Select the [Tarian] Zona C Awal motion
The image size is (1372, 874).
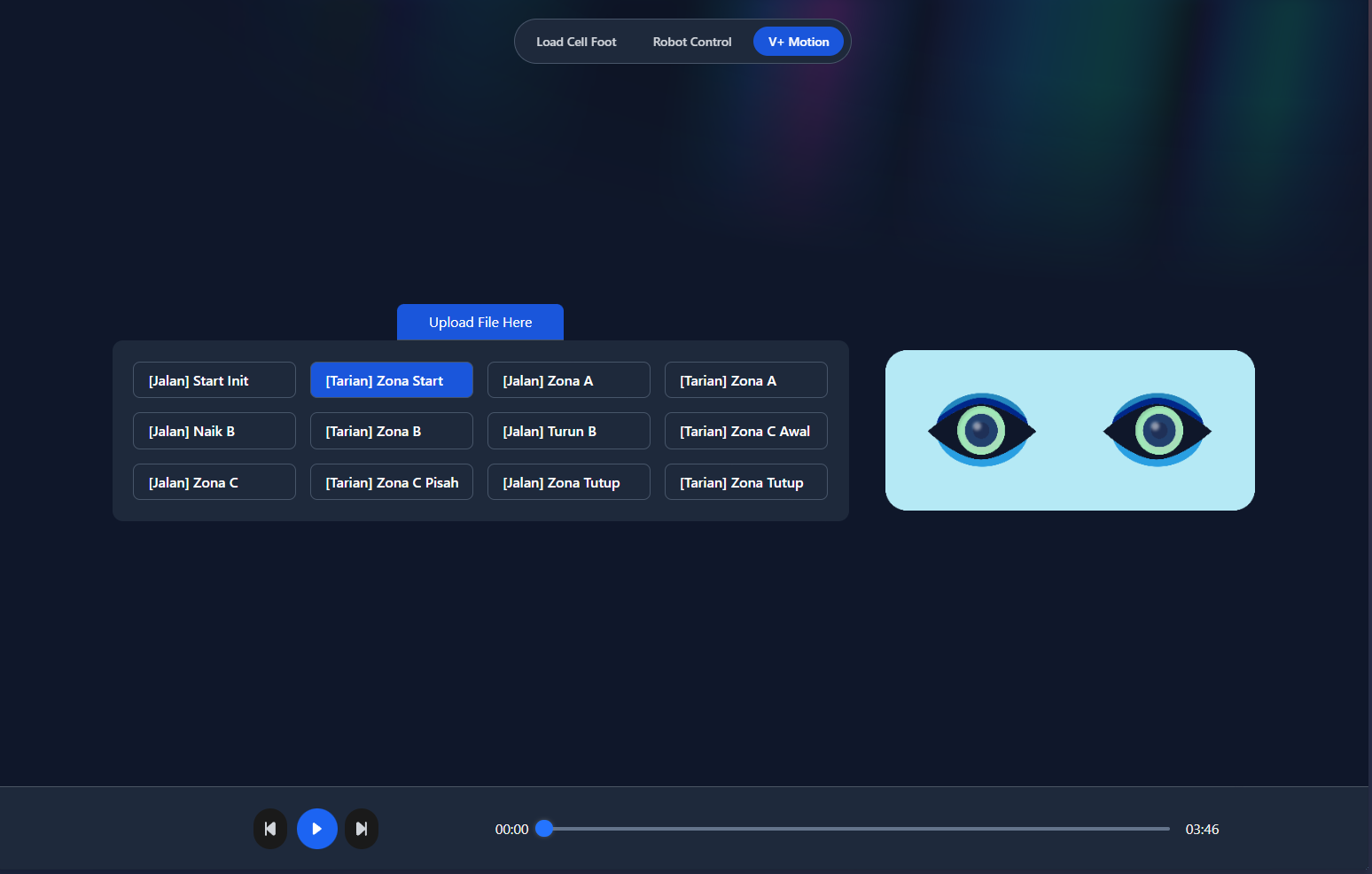click(746, 432)
